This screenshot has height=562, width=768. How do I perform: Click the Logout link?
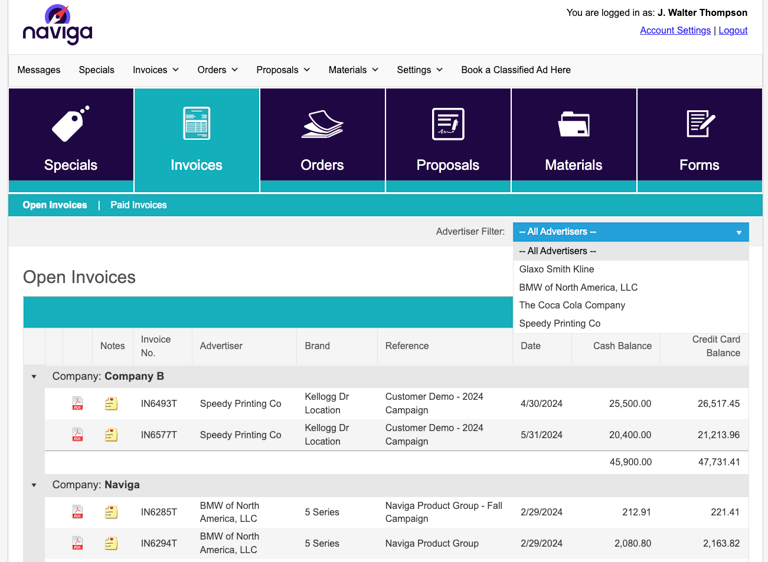[733, 31]
